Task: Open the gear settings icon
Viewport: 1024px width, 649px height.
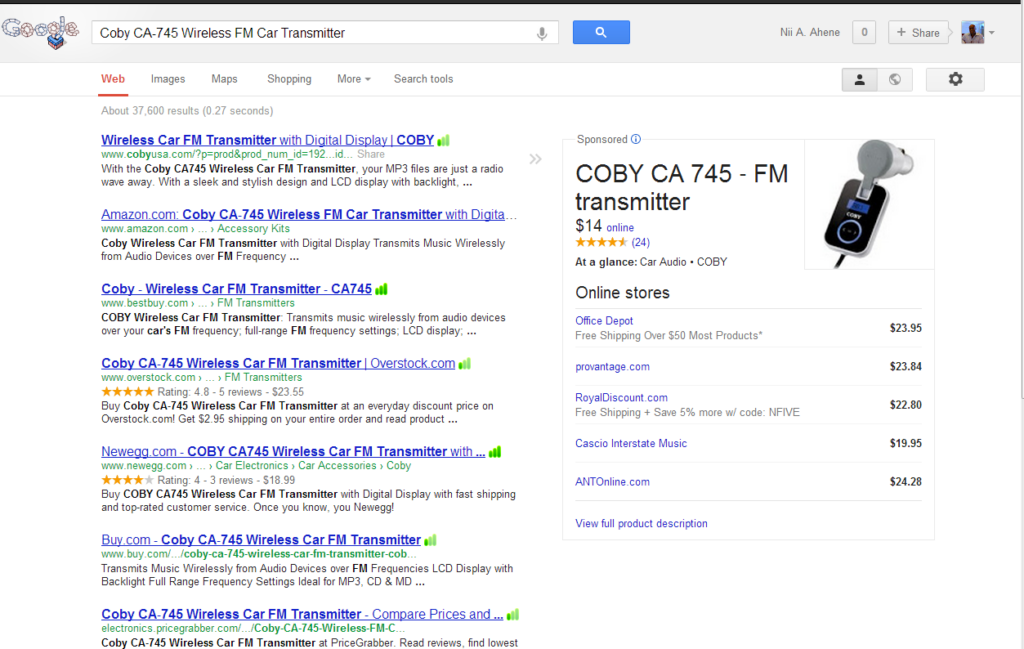Action: click(955, 79)
